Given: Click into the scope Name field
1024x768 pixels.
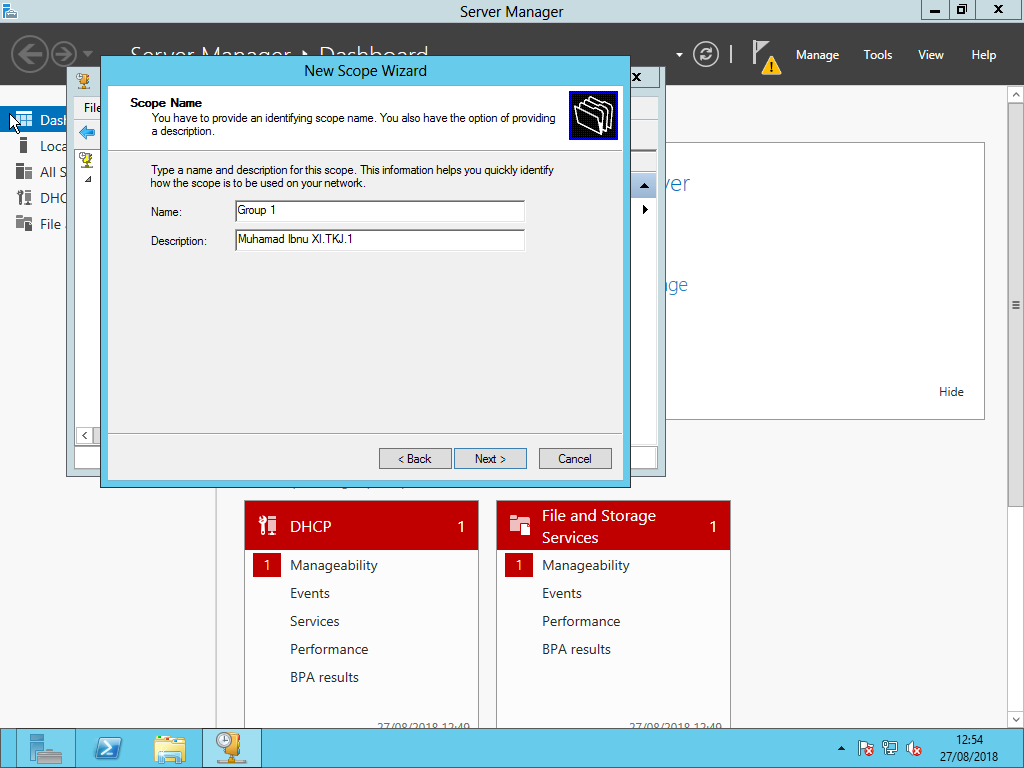Looking at the screenshot, I should tap(379, 211).
